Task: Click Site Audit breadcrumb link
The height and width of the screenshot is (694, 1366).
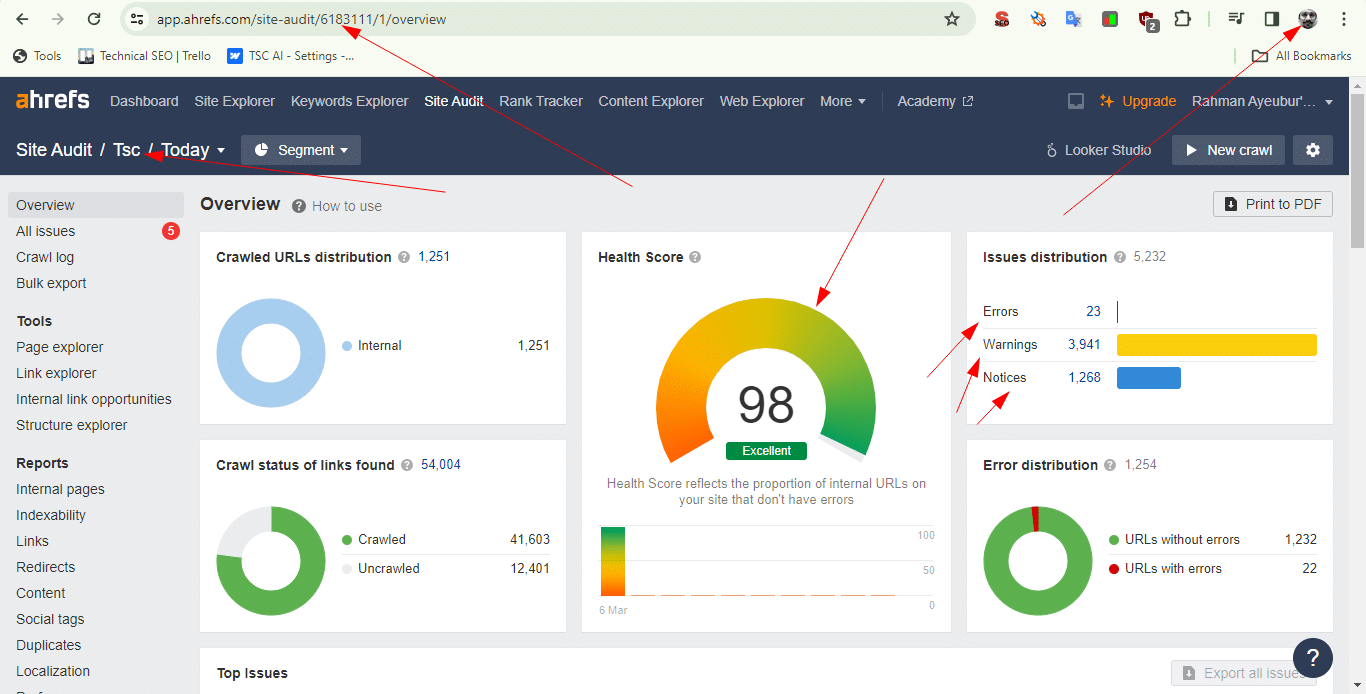Action: [x=54, y=150]
